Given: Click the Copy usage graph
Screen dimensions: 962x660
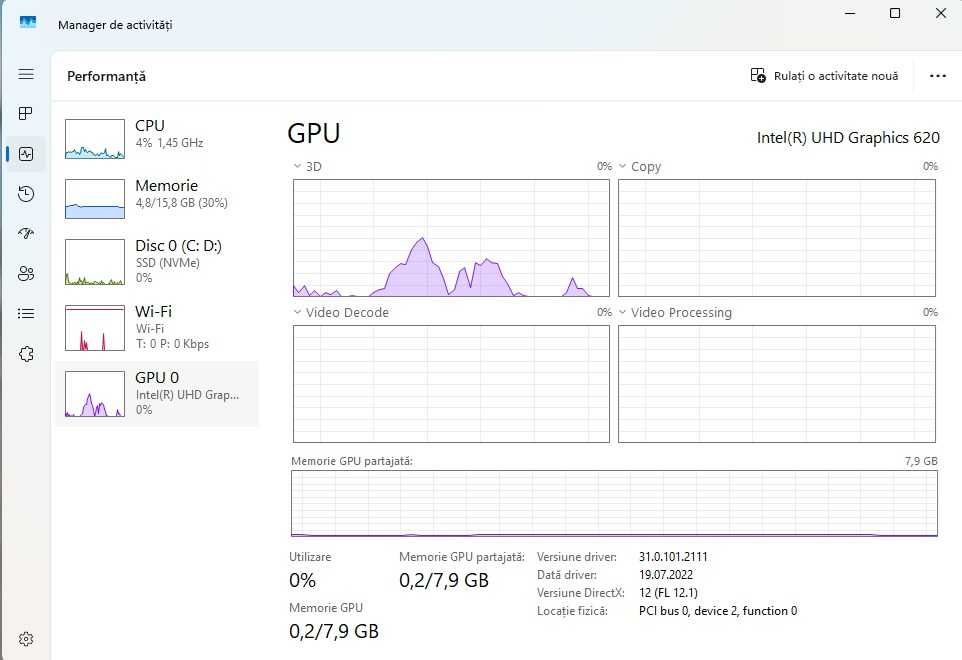Looking at the screenshot, I should [x=777, y=238].
